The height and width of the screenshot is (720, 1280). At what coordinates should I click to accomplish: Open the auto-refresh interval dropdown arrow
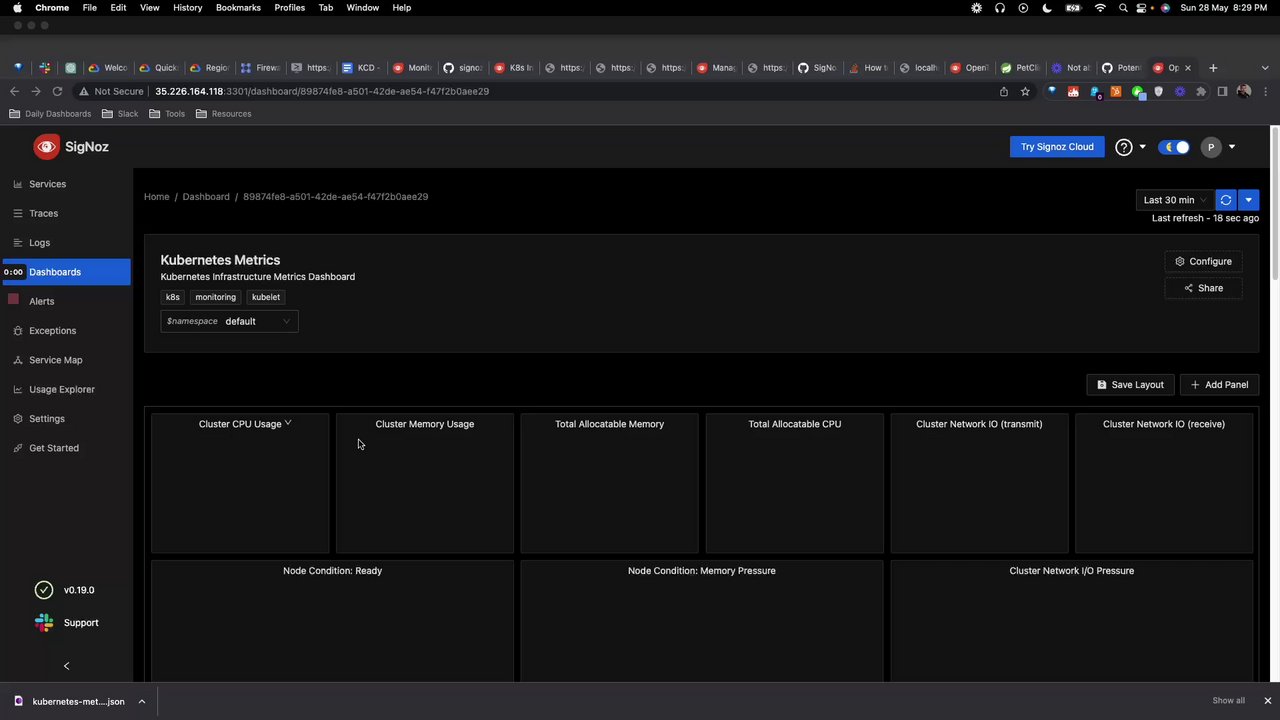tap(1248, 200)
